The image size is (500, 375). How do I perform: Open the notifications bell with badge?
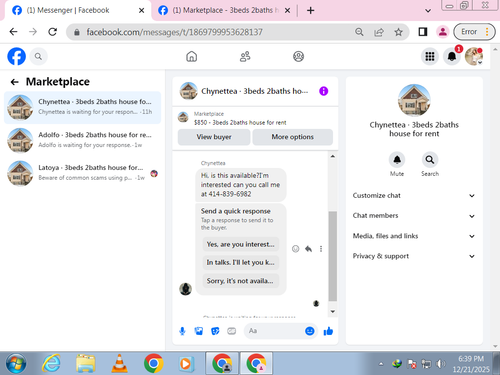tap(452, 56)
